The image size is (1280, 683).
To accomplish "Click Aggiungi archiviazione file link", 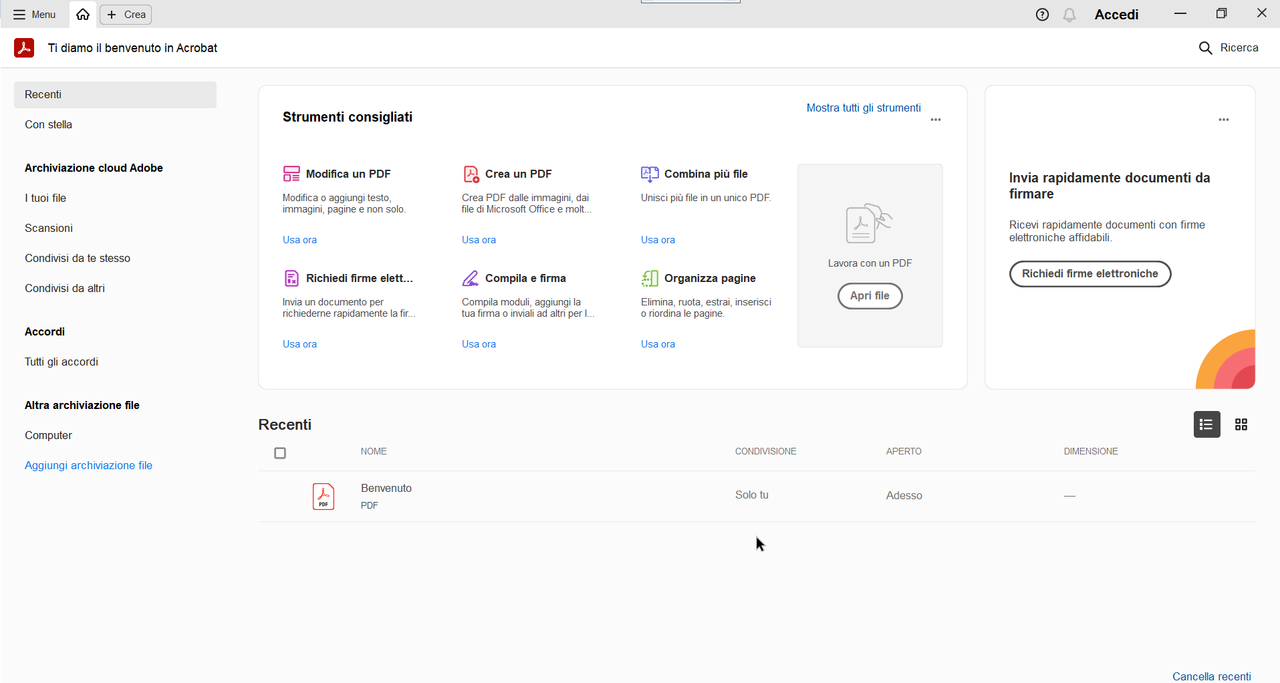I will pos(89,466).
